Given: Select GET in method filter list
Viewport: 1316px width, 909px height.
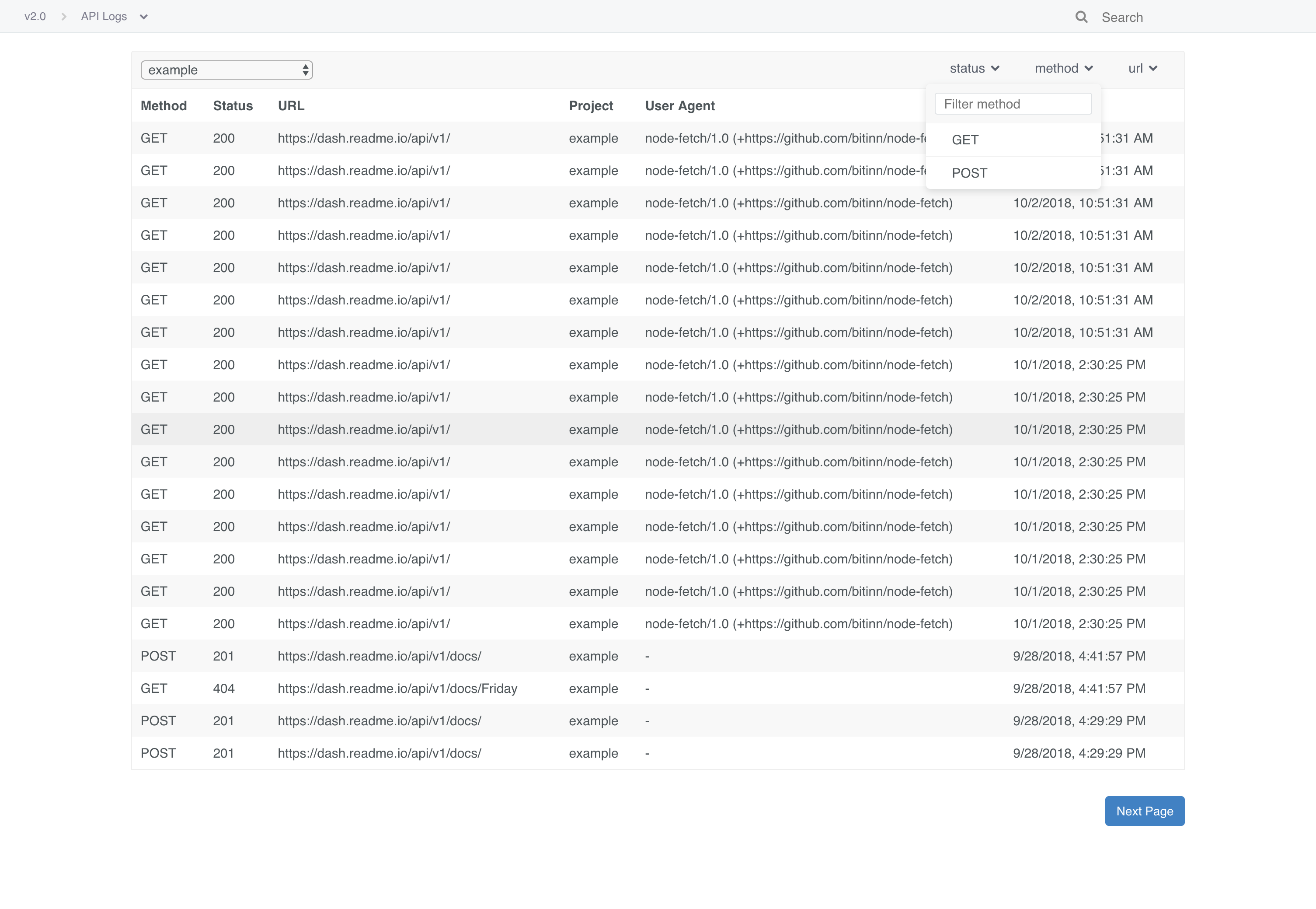Looking at the screenshot, I should click(965, 140).
